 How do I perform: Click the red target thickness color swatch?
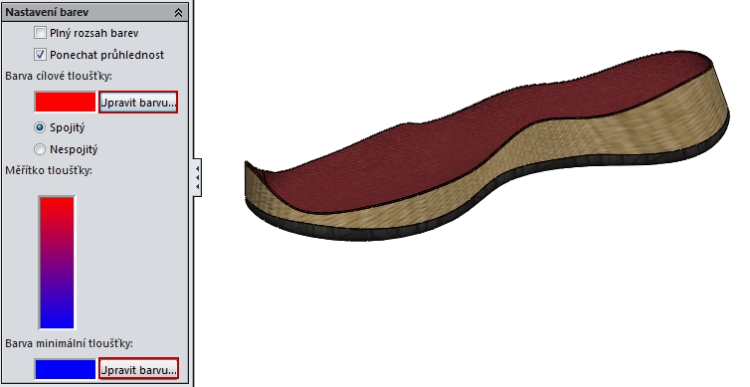click(66, 102)
